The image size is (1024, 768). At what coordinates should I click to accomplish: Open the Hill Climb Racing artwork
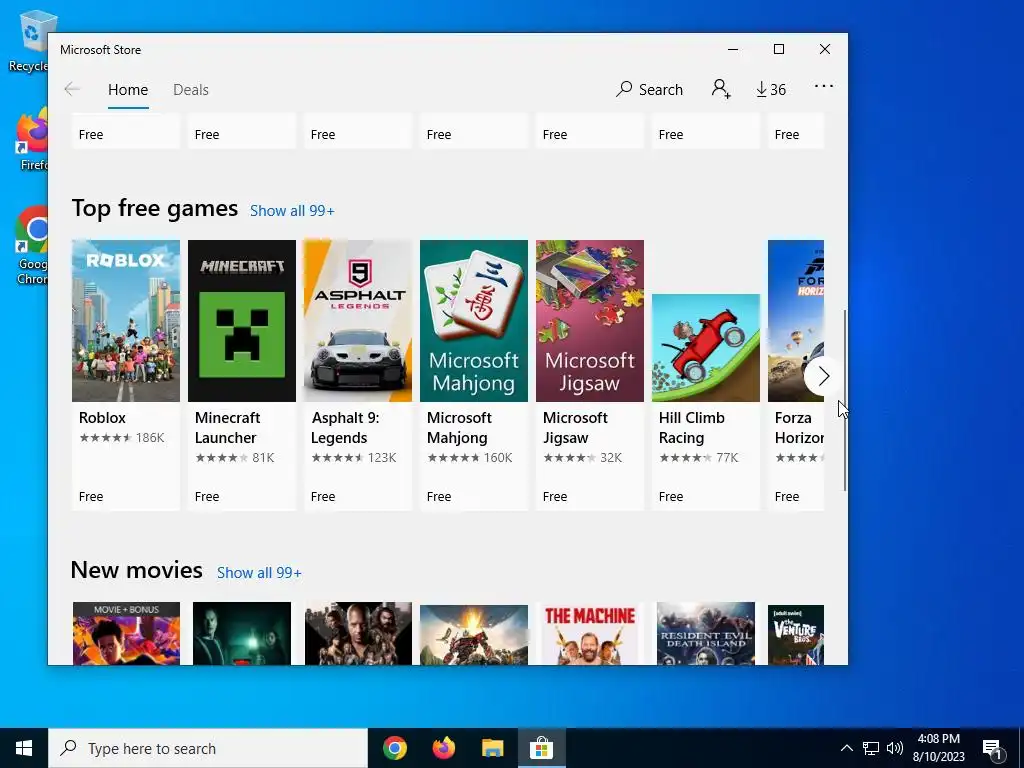coord(706,347)
